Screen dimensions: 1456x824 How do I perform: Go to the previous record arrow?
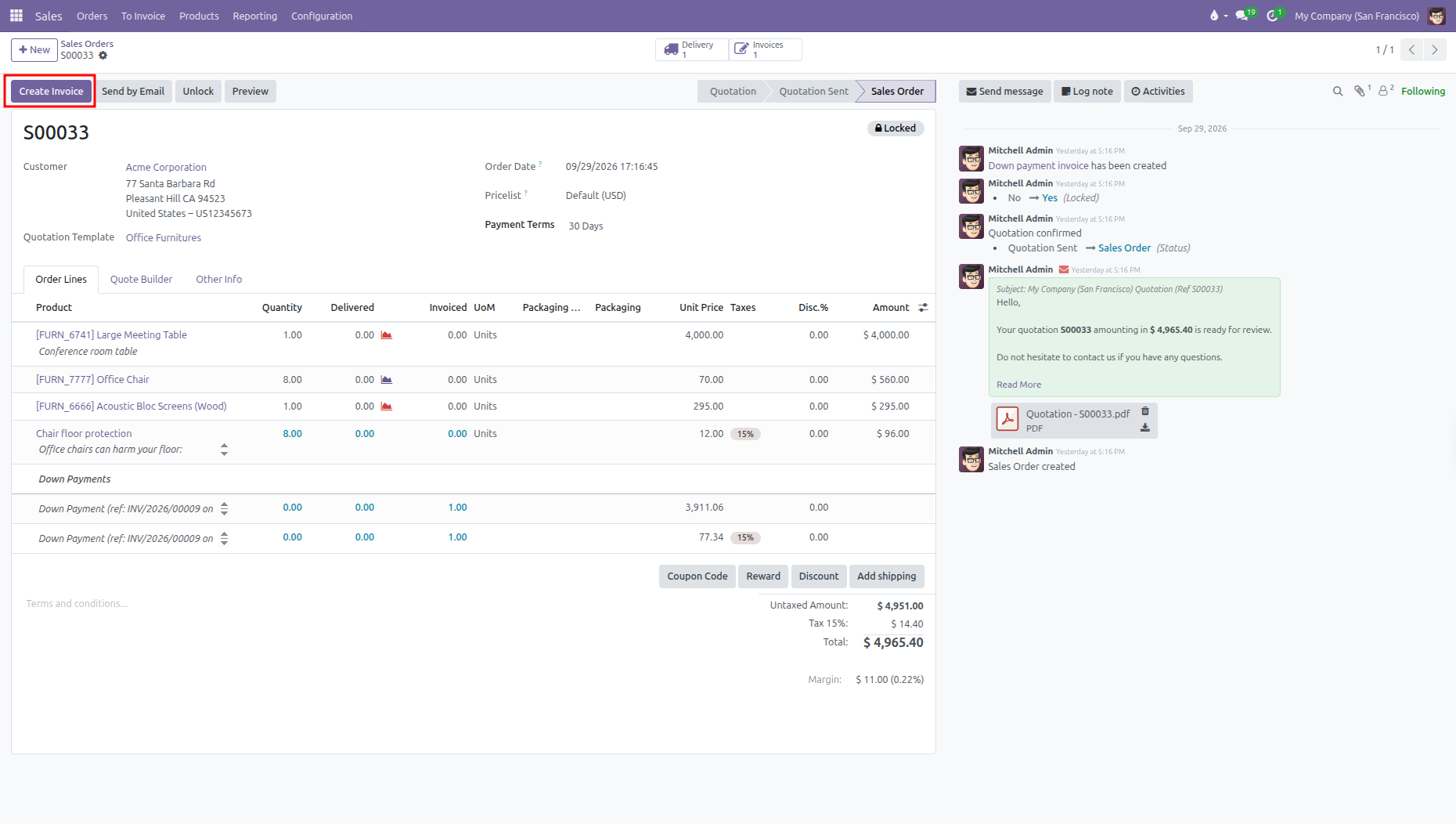point(1412,49)
